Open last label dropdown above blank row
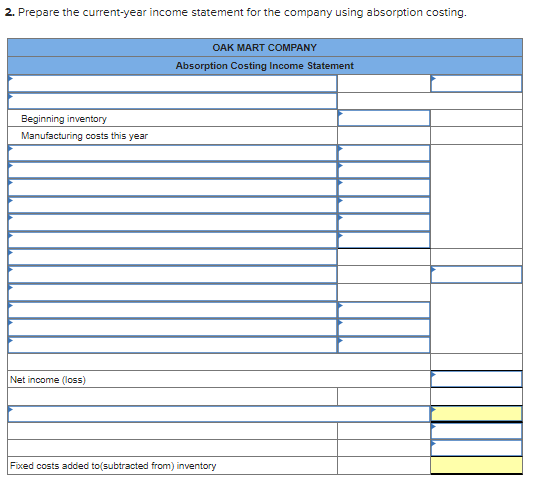The height and width of the screenshot is (483, 533). [x=172, y=345]
